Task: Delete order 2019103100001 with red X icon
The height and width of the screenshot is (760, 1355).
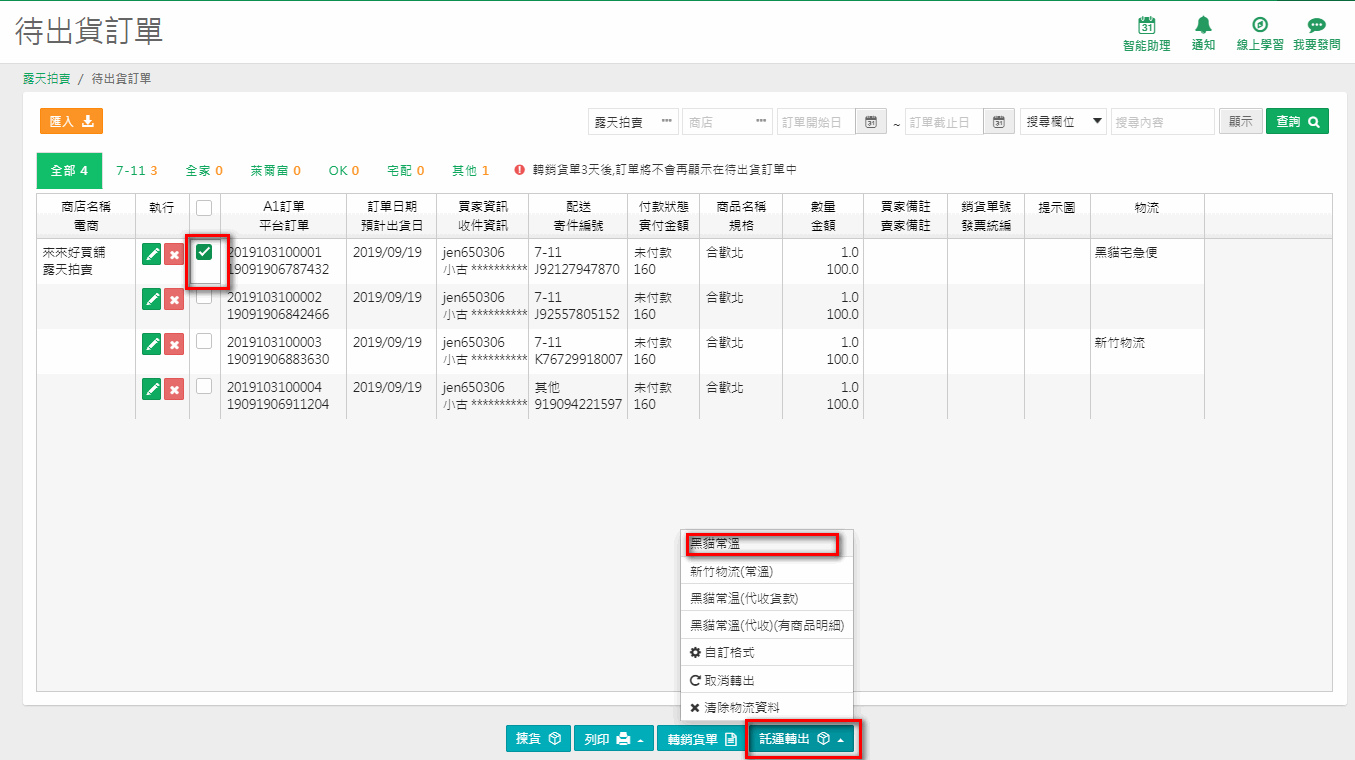Action: (x=174, y=254)
